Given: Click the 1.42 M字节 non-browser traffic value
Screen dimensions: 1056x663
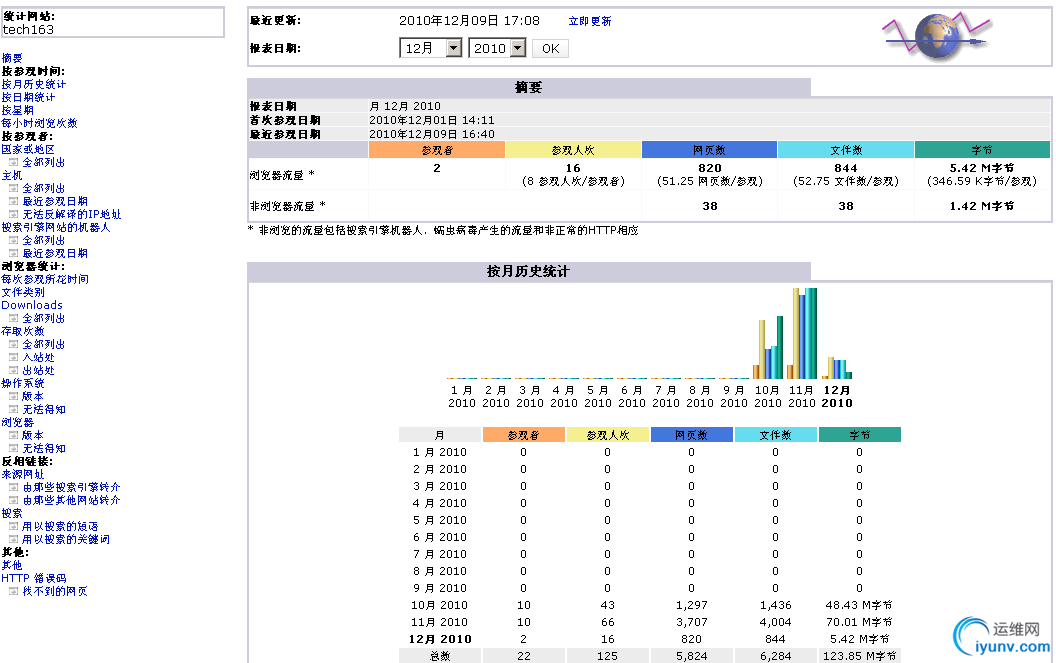Looking at the screenshot, I should coord(981,206).
